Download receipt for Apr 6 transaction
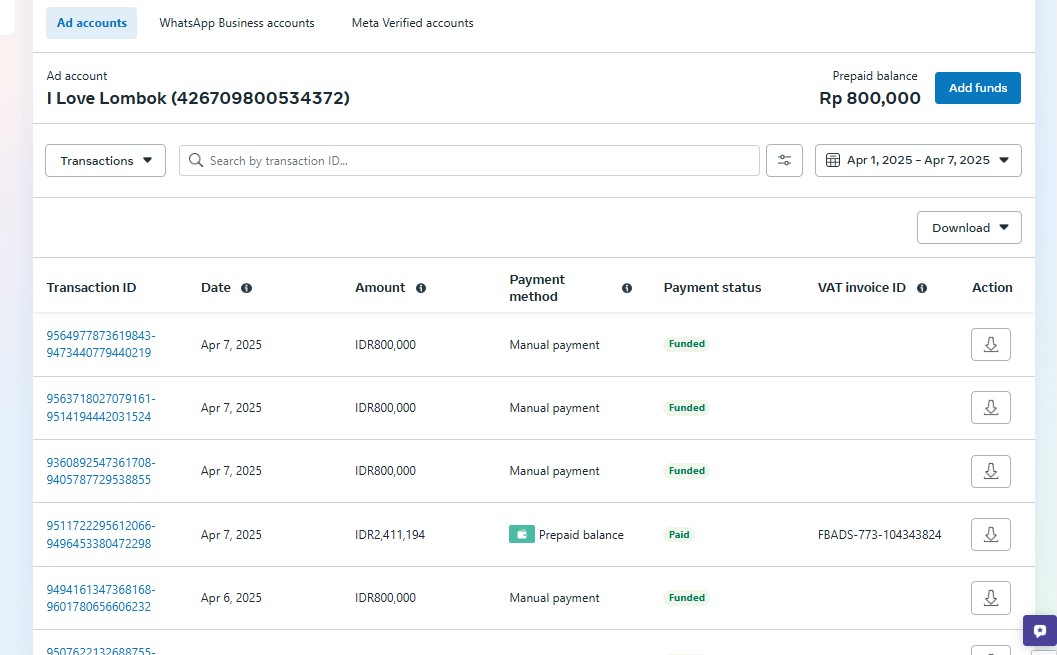1057x655 pixels. 990,598
